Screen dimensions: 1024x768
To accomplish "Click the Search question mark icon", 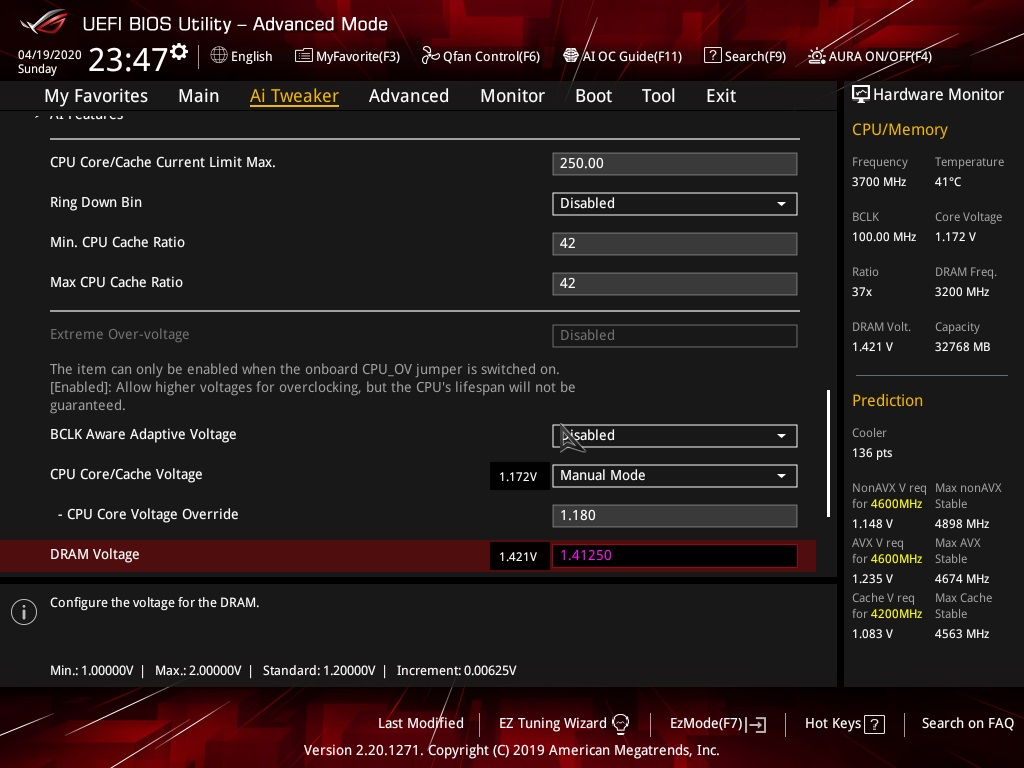I will point(712,56).
